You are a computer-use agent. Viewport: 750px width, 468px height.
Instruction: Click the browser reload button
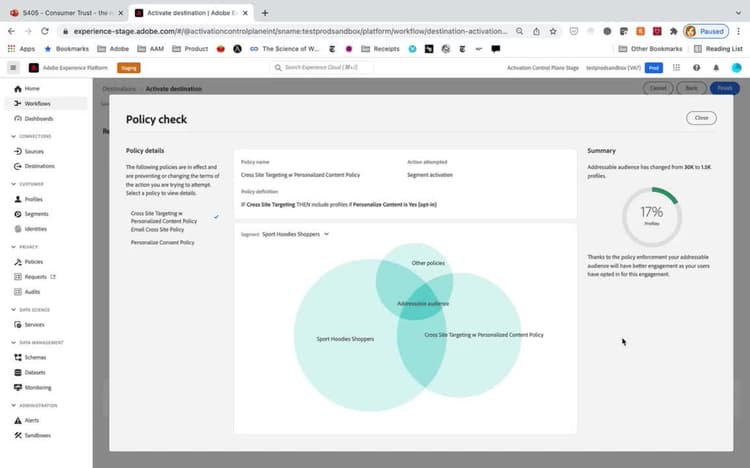click(x=44, y=31)
